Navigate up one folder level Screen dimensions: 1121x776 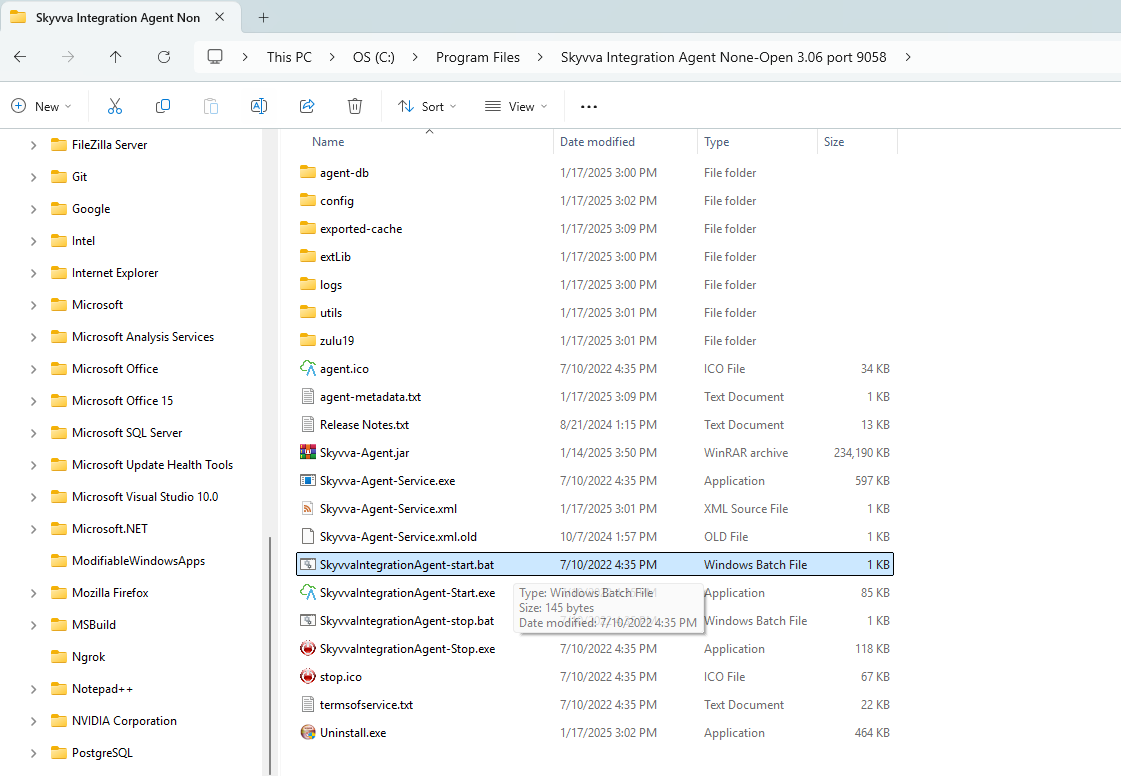(x=116, y=57)
